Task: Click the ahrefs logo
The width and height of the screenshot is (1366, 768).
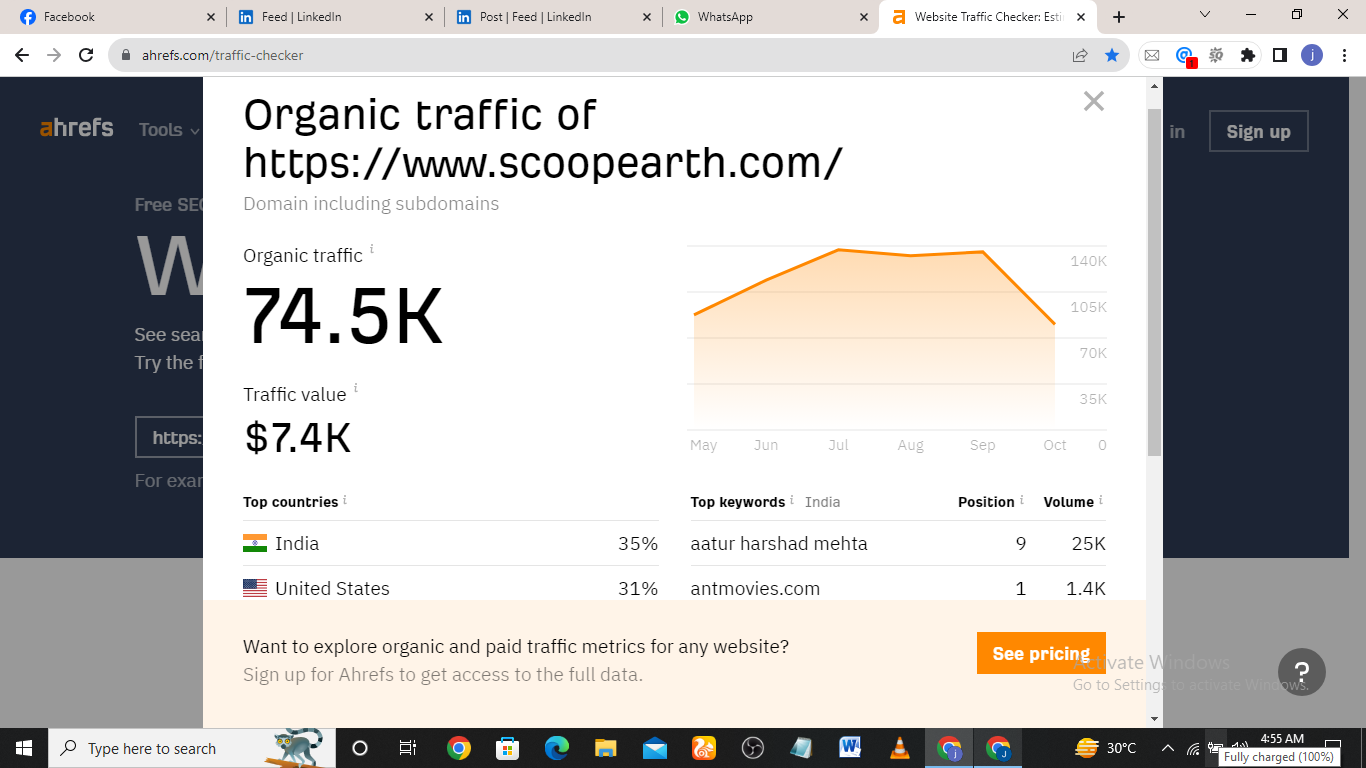Action: point(76,128)
